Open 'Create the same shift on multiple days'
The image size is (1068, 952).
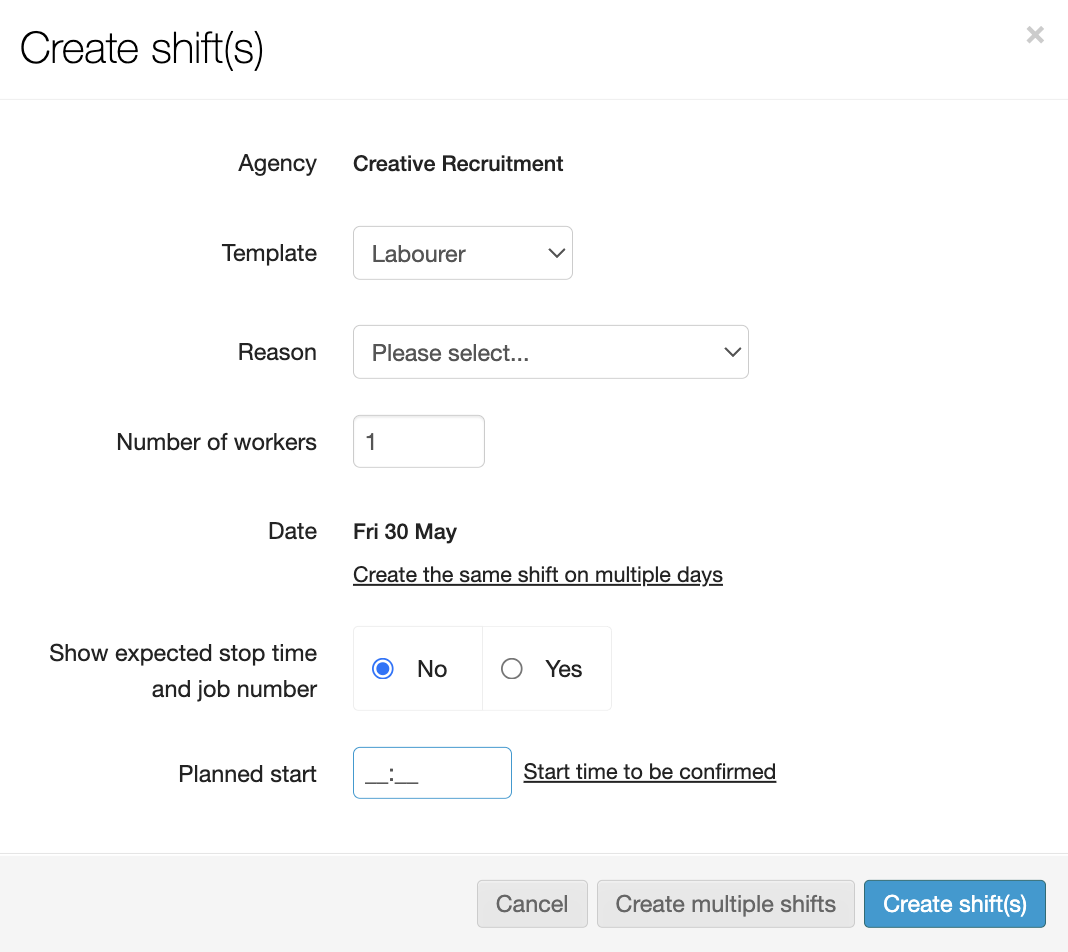tap(537, 575)
